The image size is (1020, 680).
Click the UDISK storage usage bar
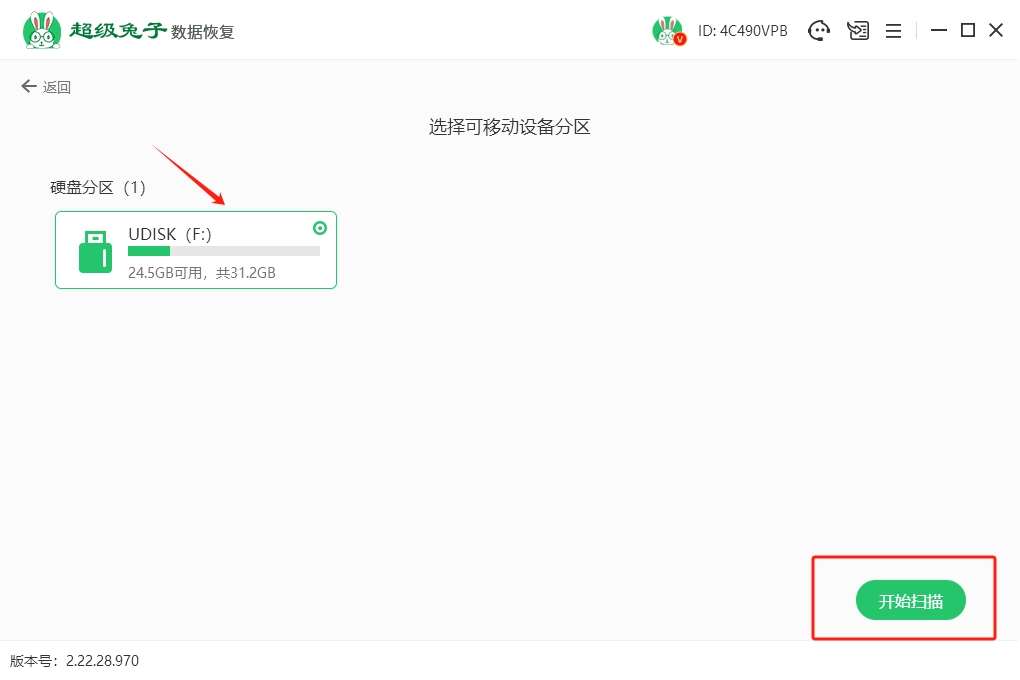coord(223,252)
